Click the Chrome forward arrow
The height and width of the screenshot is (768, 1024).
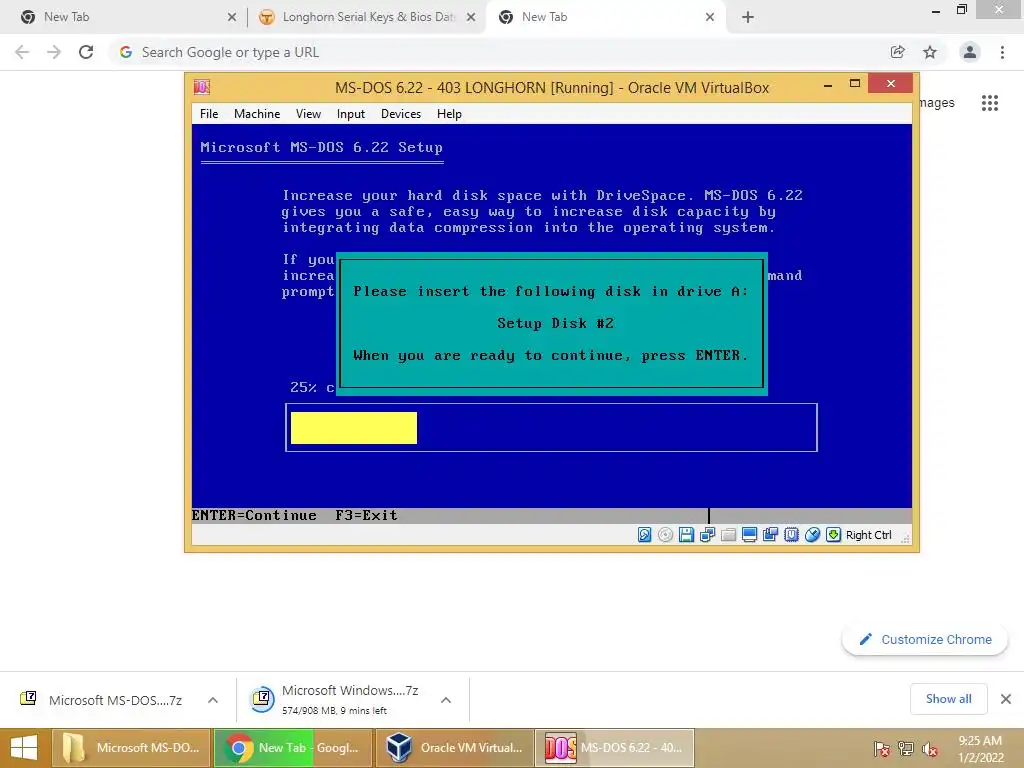tap(54, 52)
